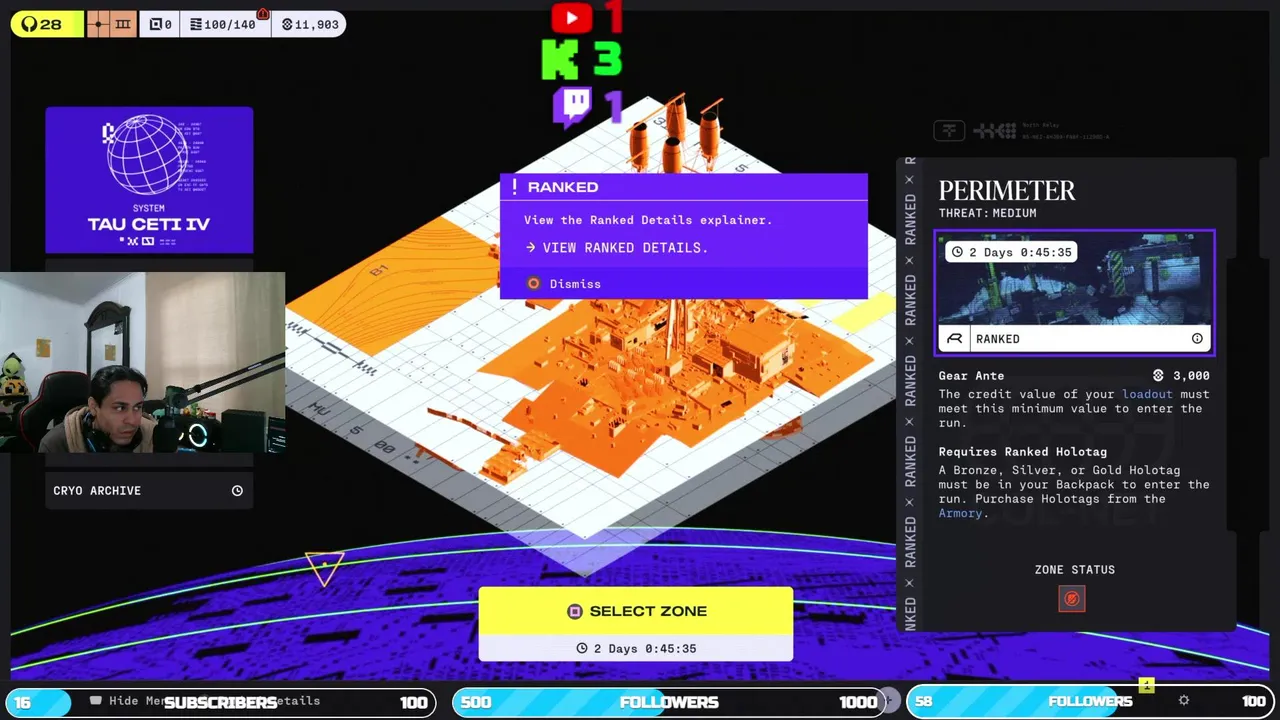Select the Cryo Archive zone entry
The width and height of the screenshot is (1280, 720).
point(149,490)
